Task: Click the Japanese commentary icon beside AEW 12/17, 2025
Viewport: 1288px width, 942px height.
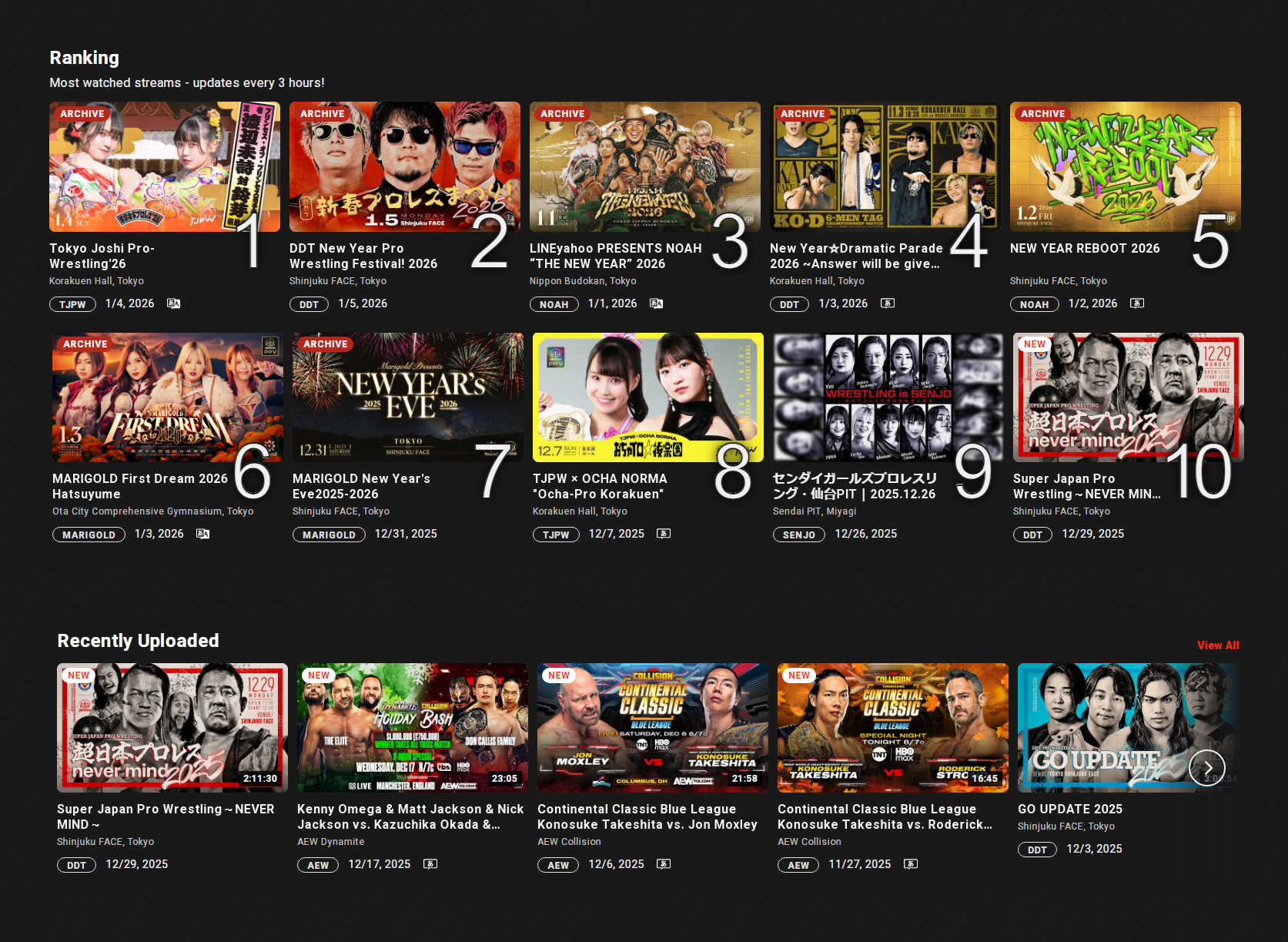Action: (430, 864)
